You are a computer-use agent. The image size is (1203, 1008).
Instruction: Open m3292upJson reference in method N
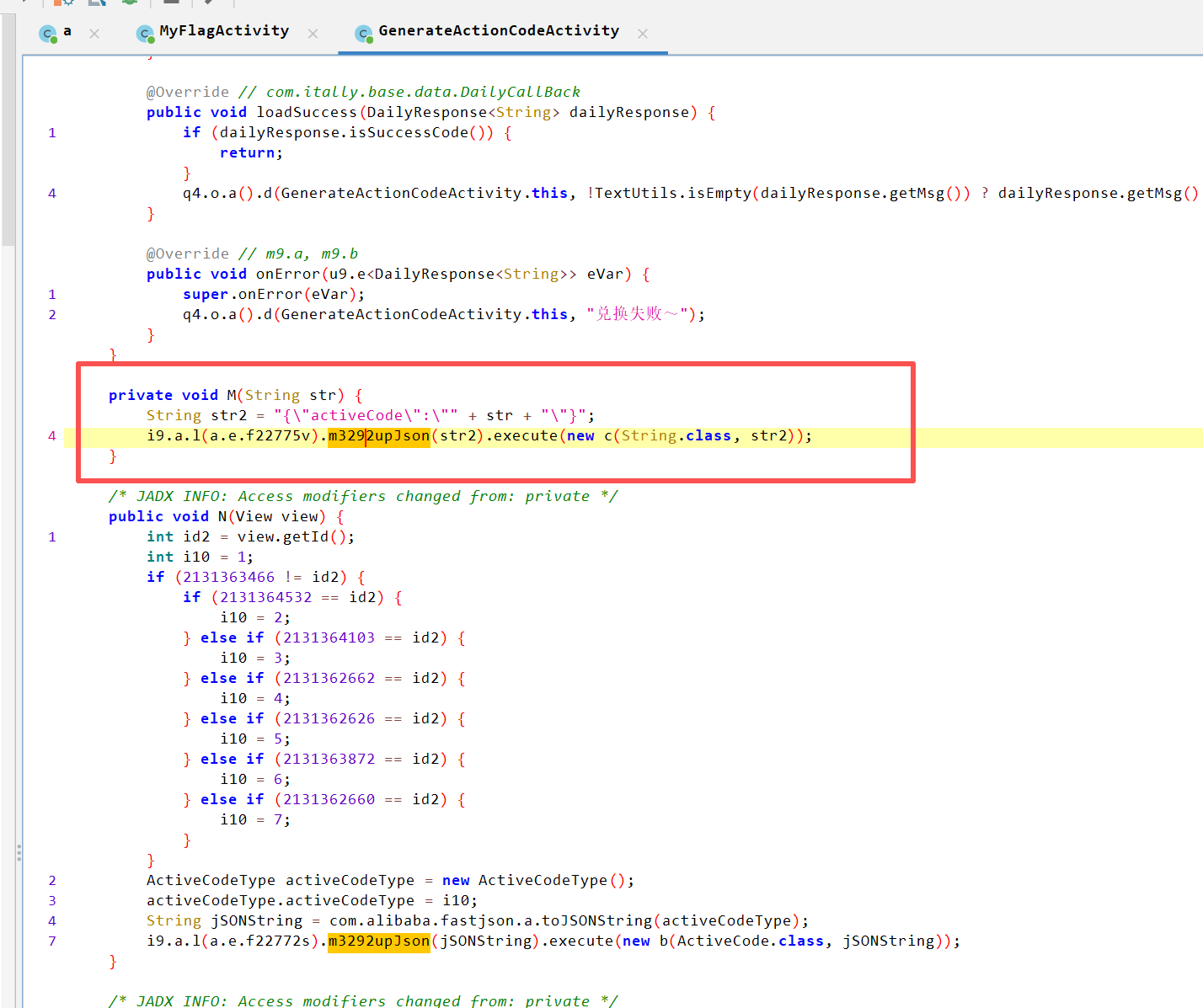click(378, 941)
